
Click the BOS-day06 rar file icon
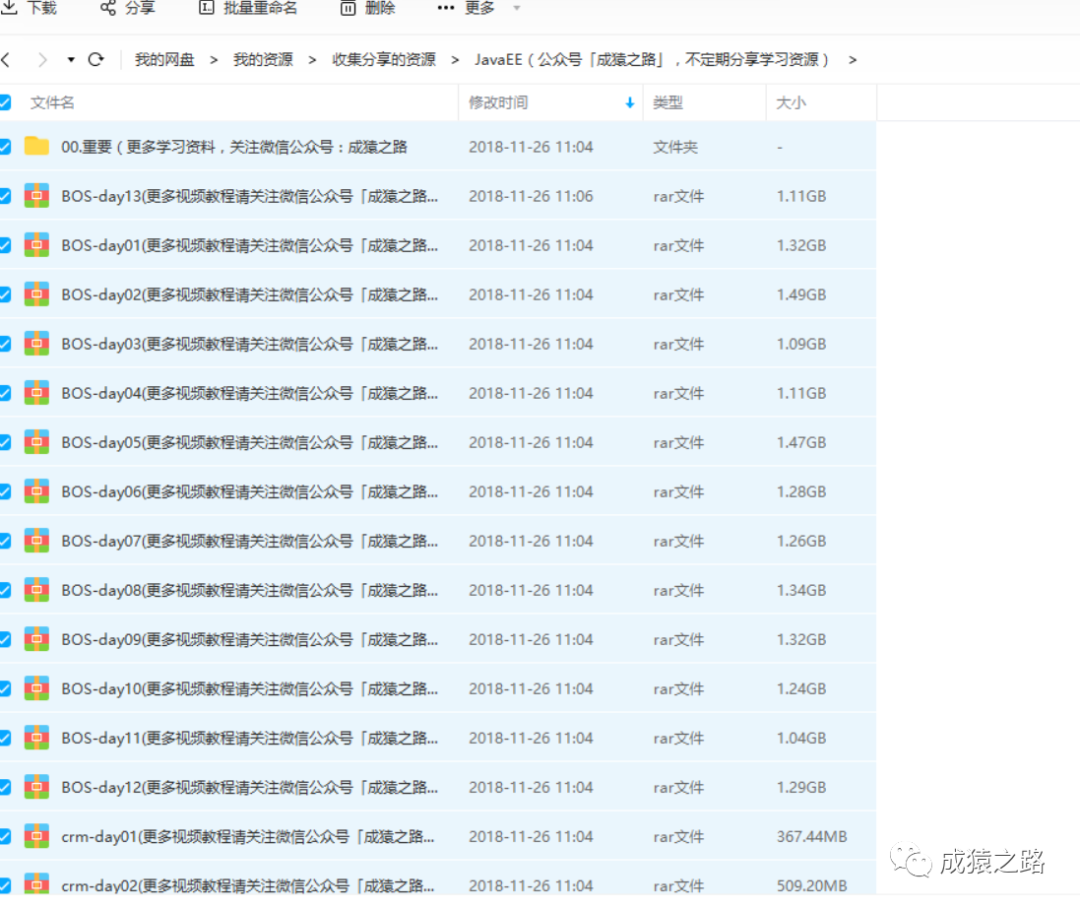pyautogui.click(x=37, y=491)
